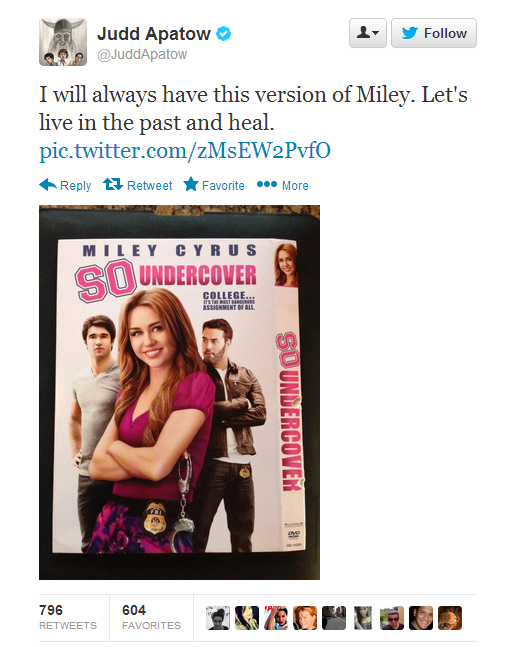Click the Twitter bird Follow button

[x=434, y=33]
